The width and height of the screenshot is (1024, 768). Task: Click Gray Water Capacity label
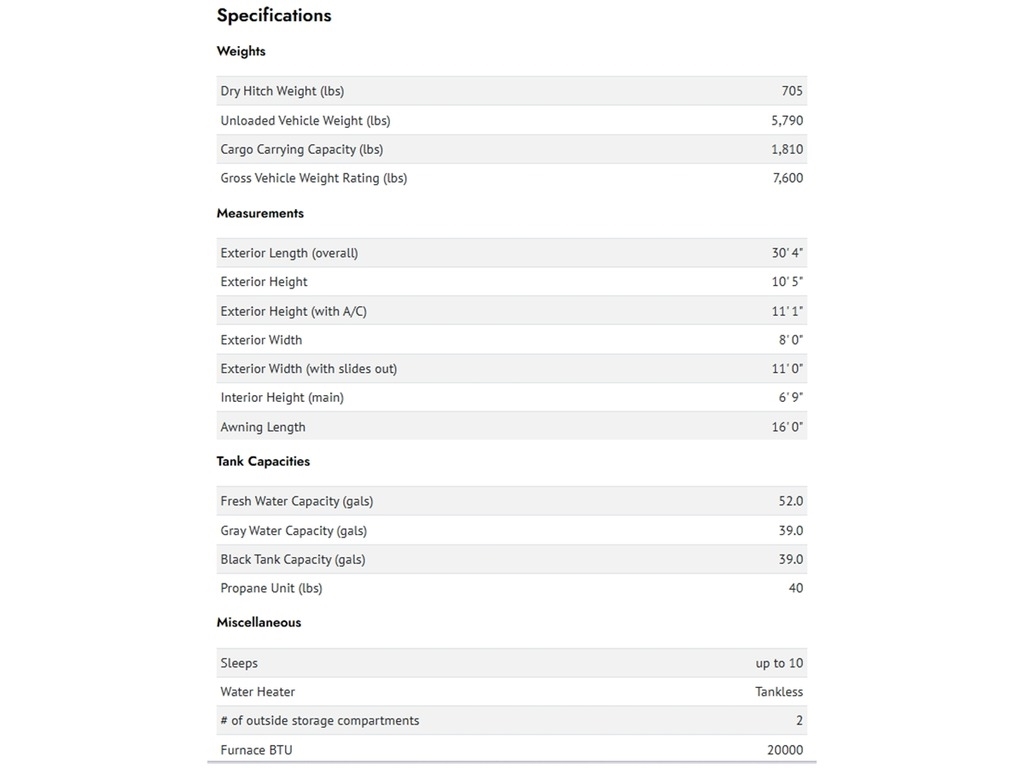pos(293,531)
